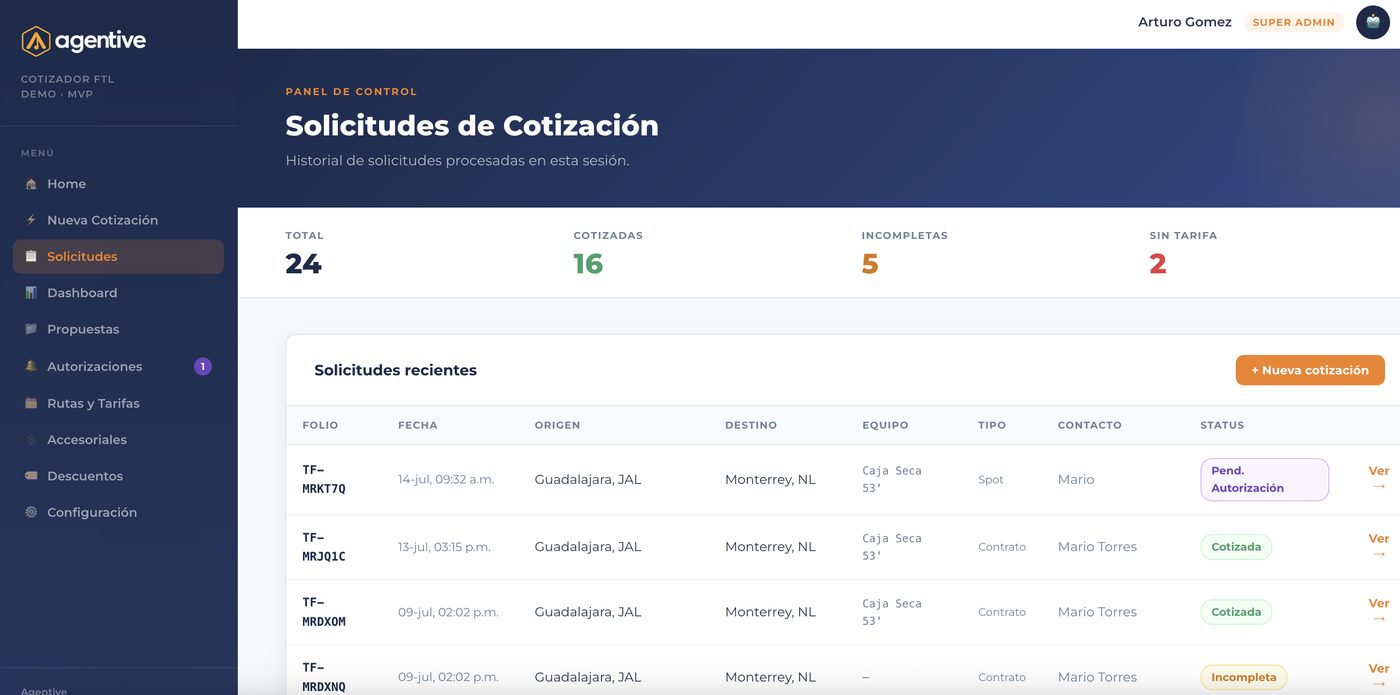The height and width of the screenshot is (695, 1400).
Task: Click the DESTINO column header
Action: (x=751, y=425)
